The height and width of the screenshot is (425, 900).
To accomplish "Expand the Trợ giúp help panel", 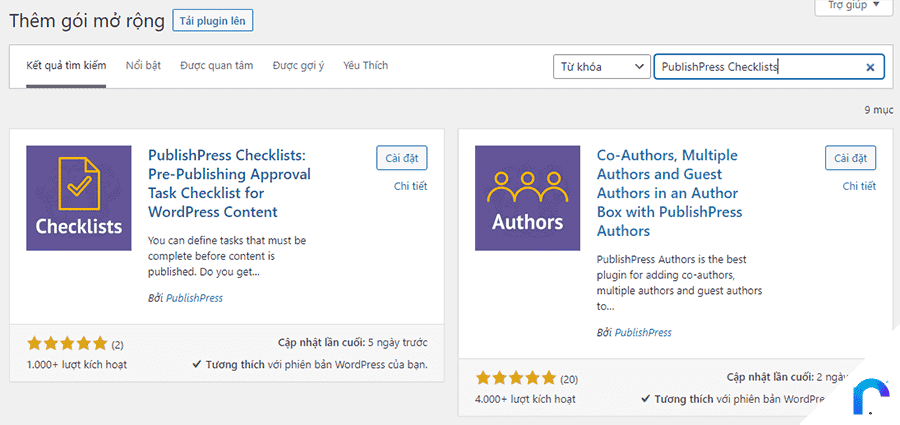I will pos(854,5).
